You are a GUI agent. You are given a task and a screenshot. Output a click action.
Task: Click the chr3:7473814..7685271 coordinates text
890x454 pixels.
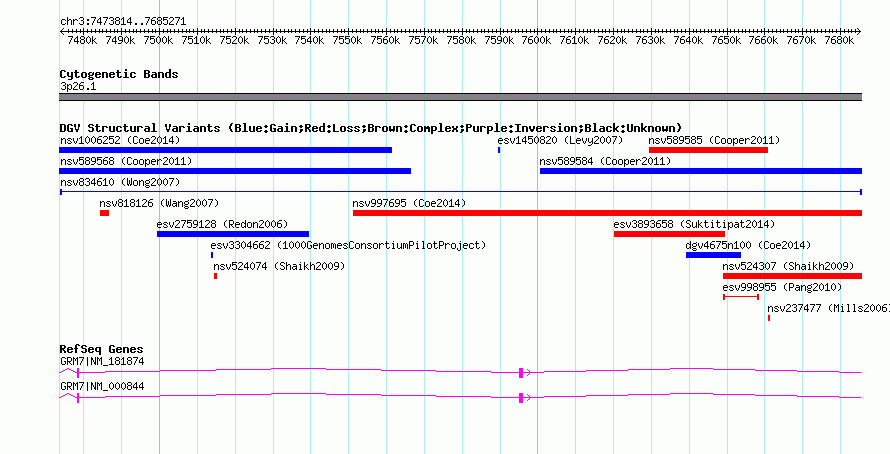(x=123, y=21)
